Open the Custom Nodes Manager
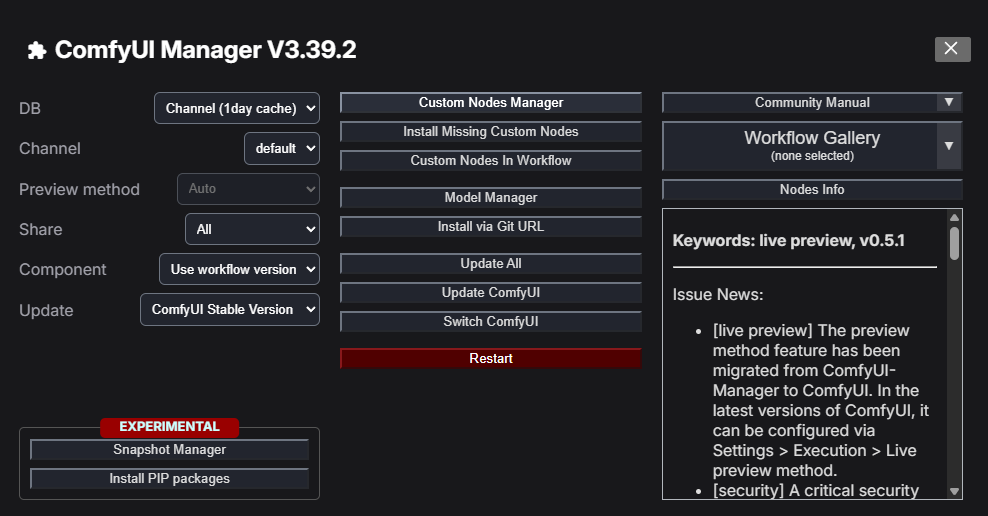This screenshot has width=988, height=516. (490, 102)
